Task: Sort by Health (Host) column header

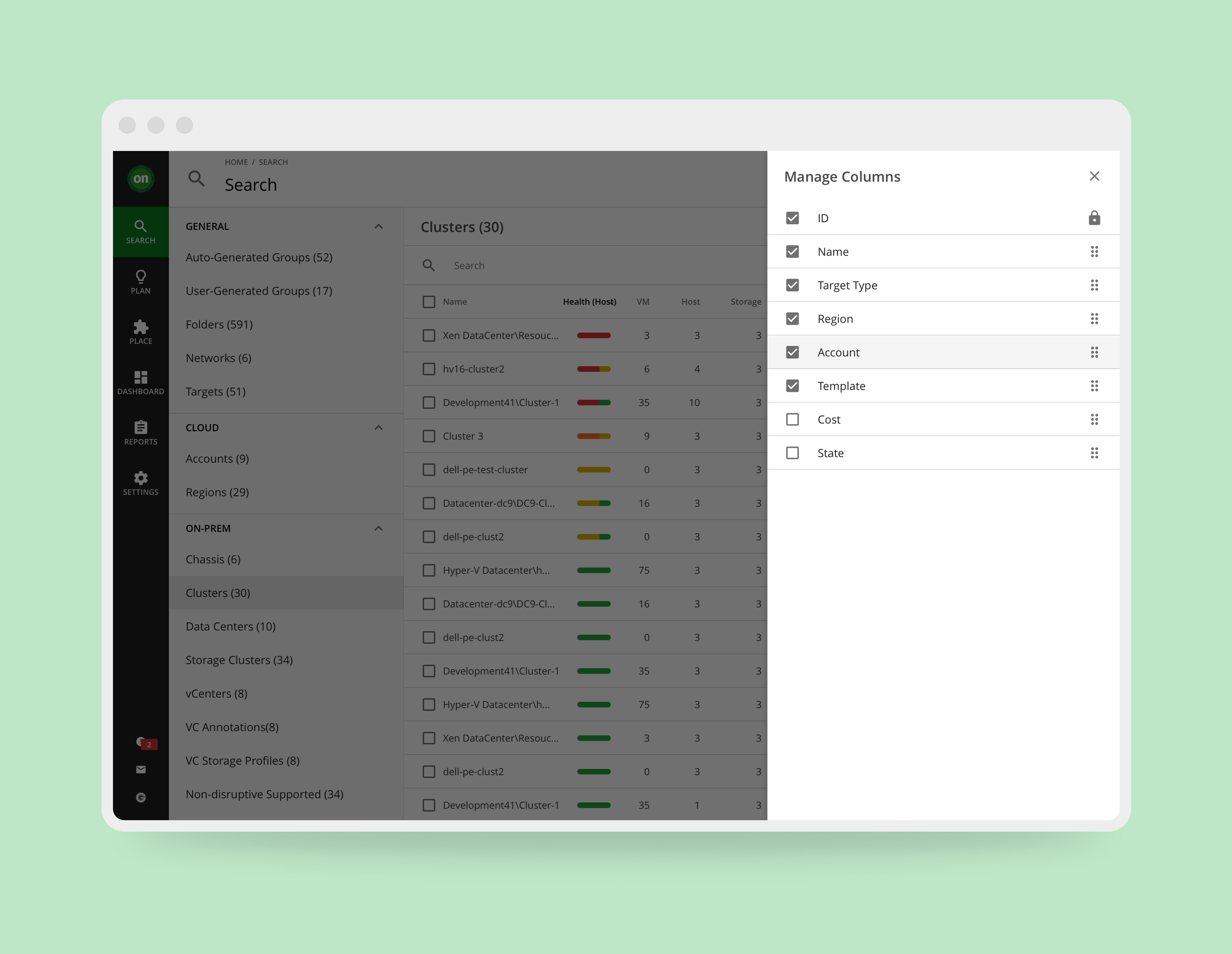Action: pyautogui.click(x=589, y=302)
